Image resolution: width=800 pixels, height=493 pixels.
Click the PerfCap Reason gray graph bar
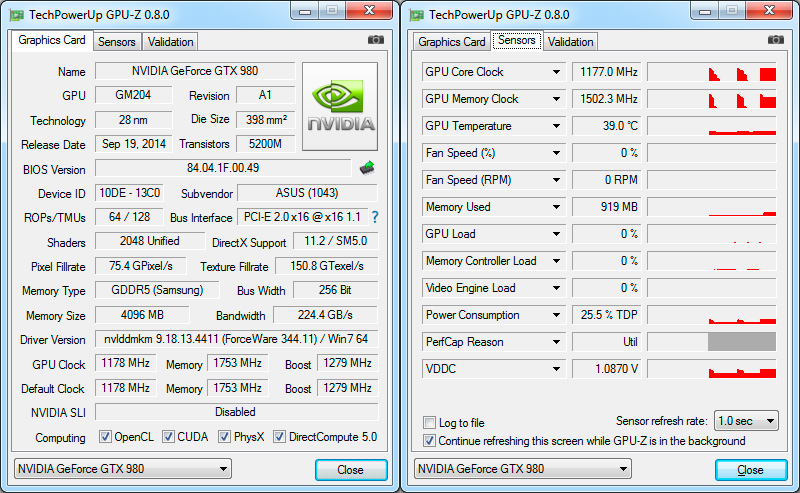coord(742,342)
